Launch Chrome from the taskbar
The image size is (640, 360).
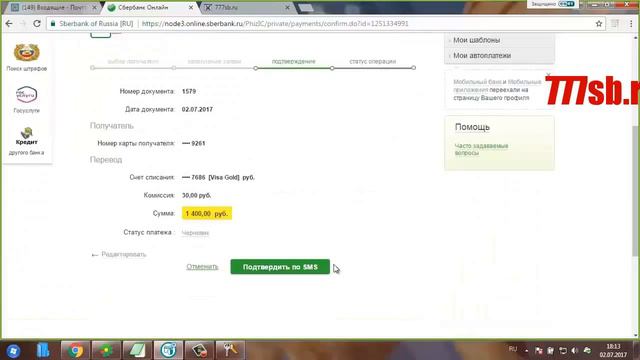click(x=76, y=350)
